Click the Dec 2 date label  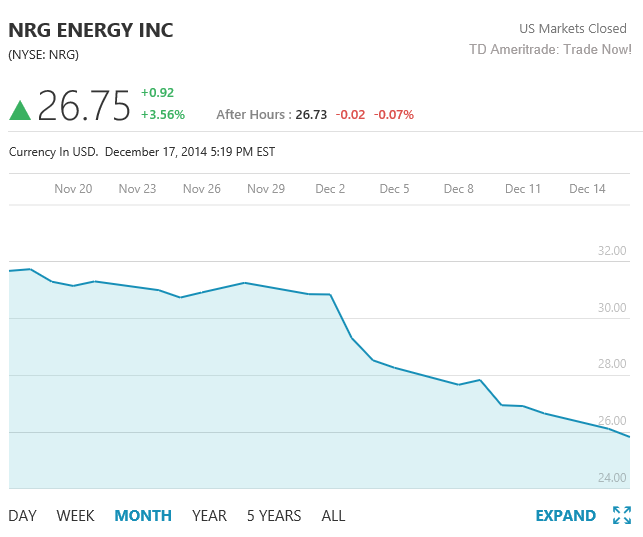pyautogui.click(x=330, y=189)
